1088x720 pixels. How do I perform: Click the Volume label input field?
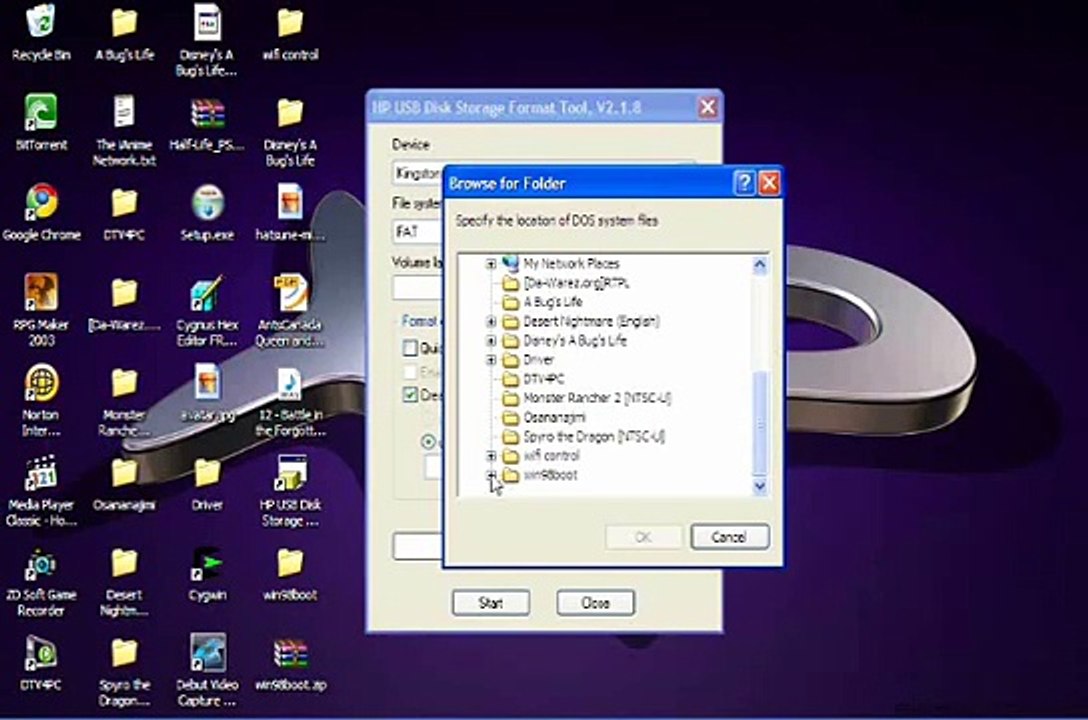tap(417, 287)
